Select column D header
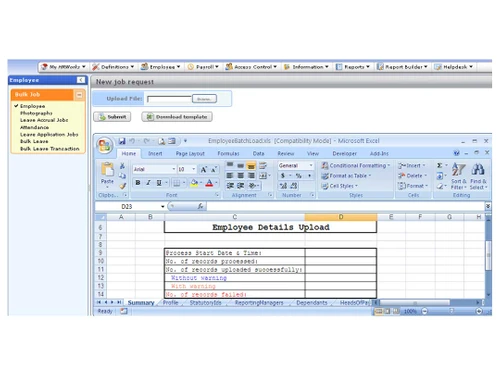This screenshot has width=500, height=375. pyautogui.click(x=341, y=217)
